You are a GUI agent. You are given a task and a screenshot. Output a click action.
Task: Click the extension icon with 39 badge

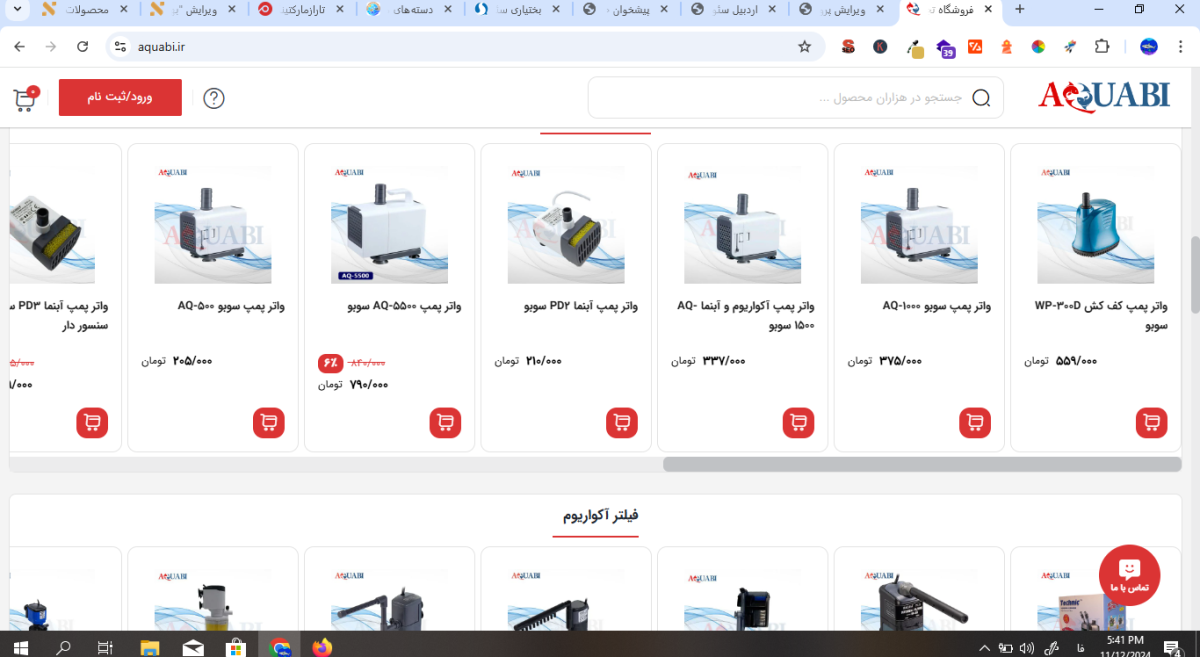[945, 47]
